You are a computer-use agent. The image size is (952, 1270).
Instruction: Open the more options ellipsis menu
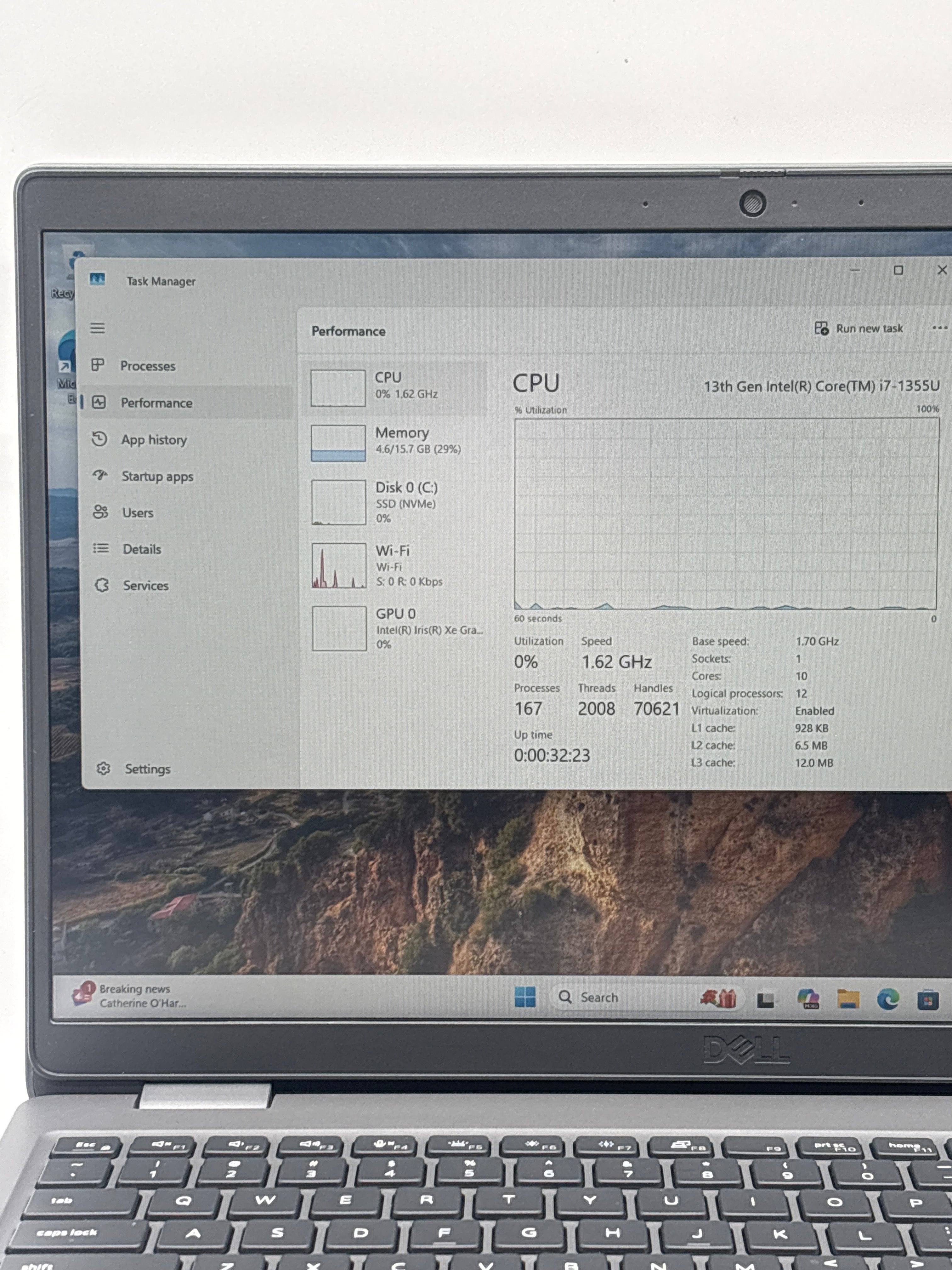(939, 328)
